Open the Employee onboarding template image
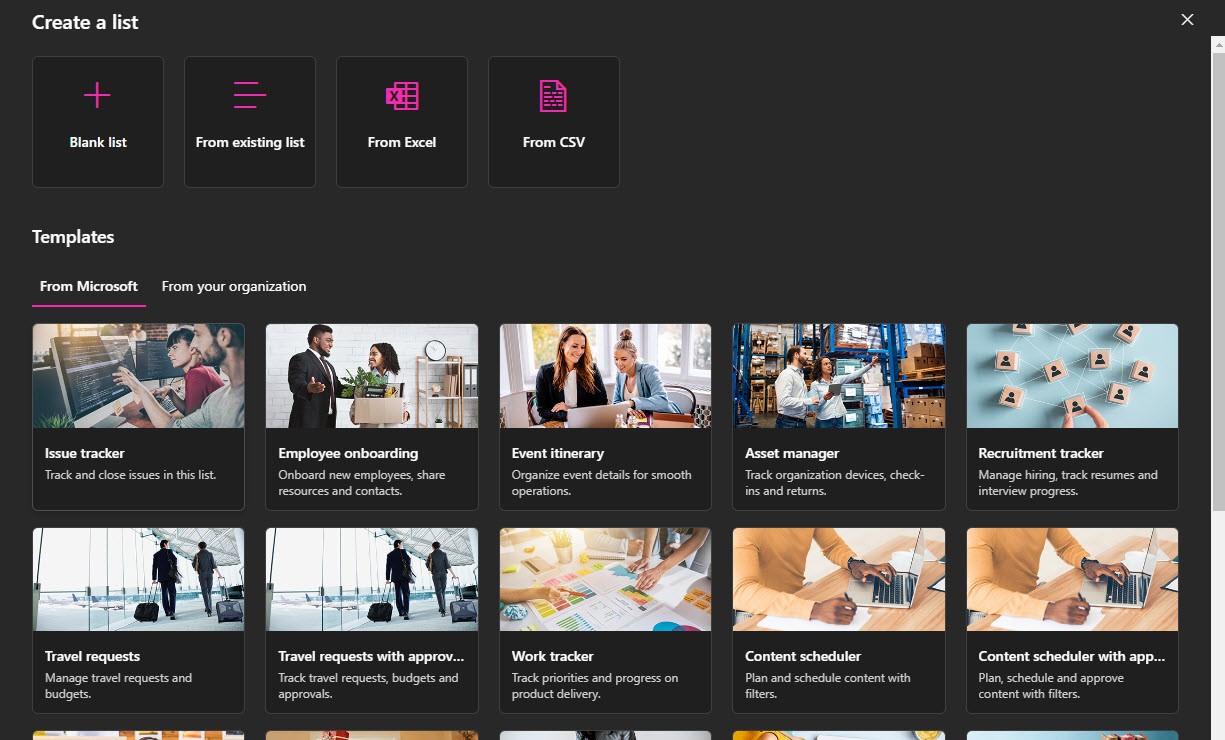The width and height of the screenshot is (1225, 740). click(371, 376)
